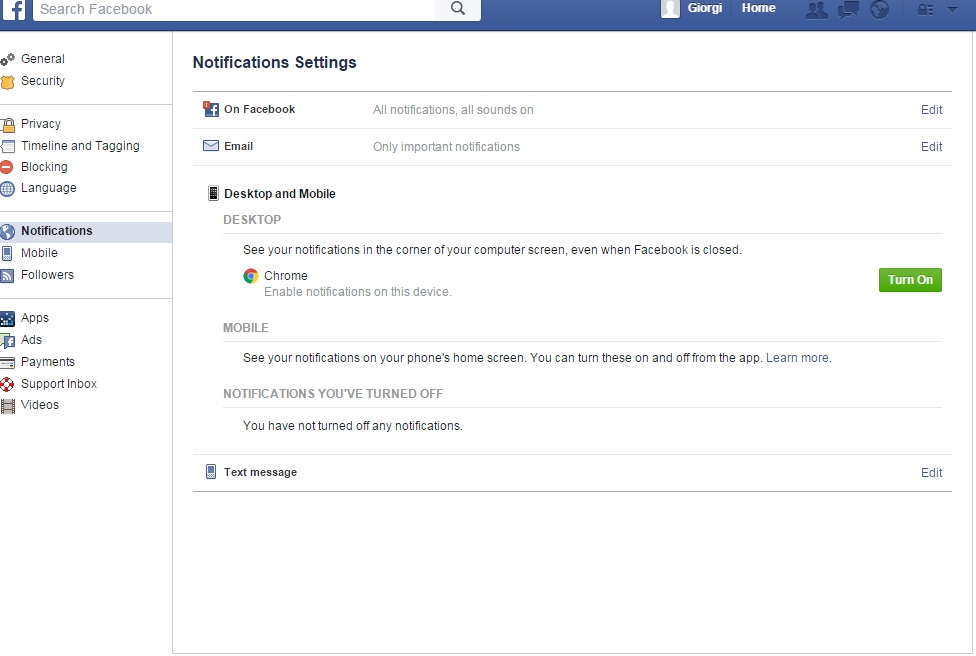Open the messages icon in top bar
The width and height of the screenshot is (976, 656).
848,10
